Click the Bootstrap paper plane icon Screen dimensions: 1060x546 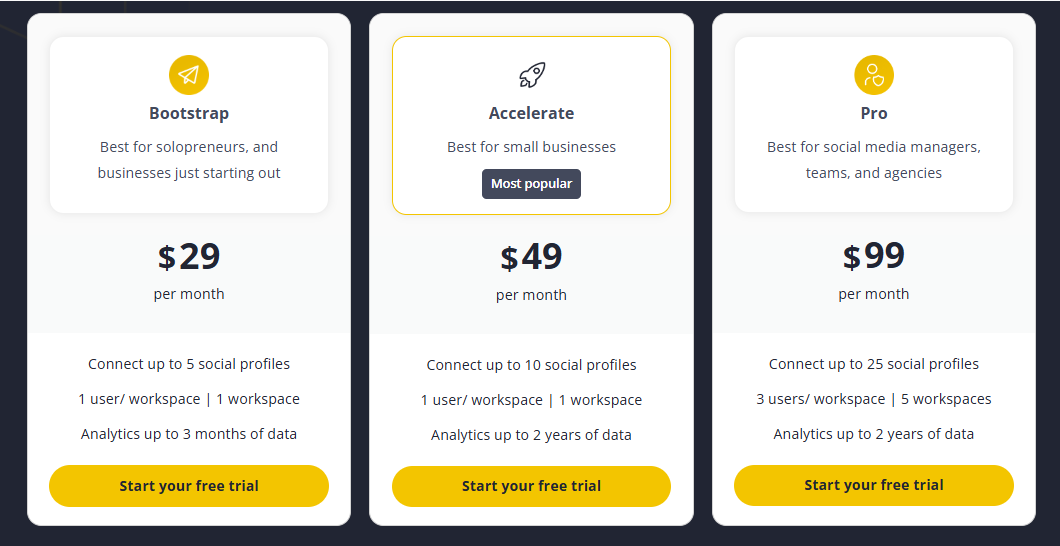[189, 75]
